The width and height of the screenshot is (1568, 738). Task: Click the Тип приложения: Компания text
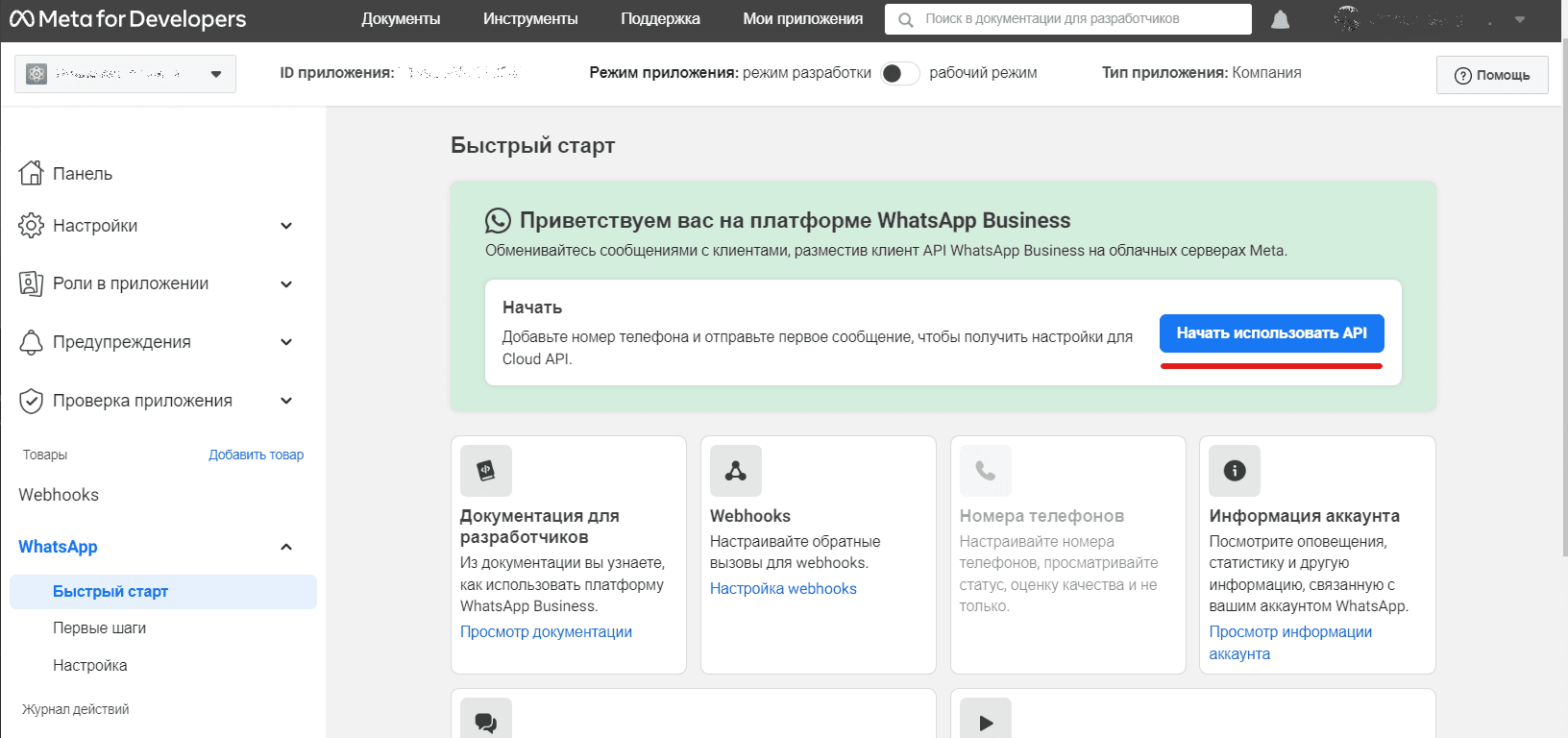(x=1202, y=73)
